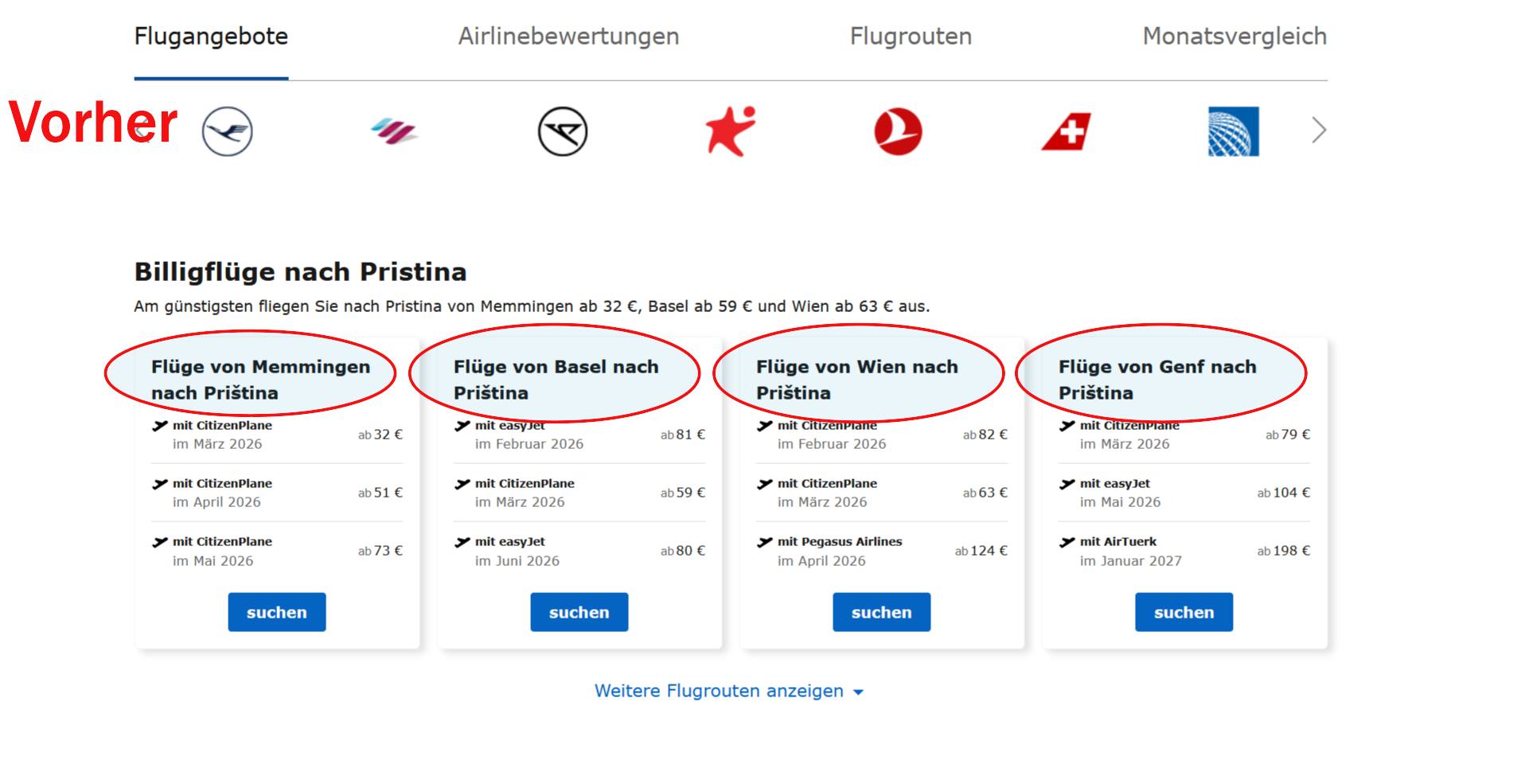Click suchen under Genf flights
Image resolution: width=1525 pixels, height=784 pixels.
(x=1184, y=612)
